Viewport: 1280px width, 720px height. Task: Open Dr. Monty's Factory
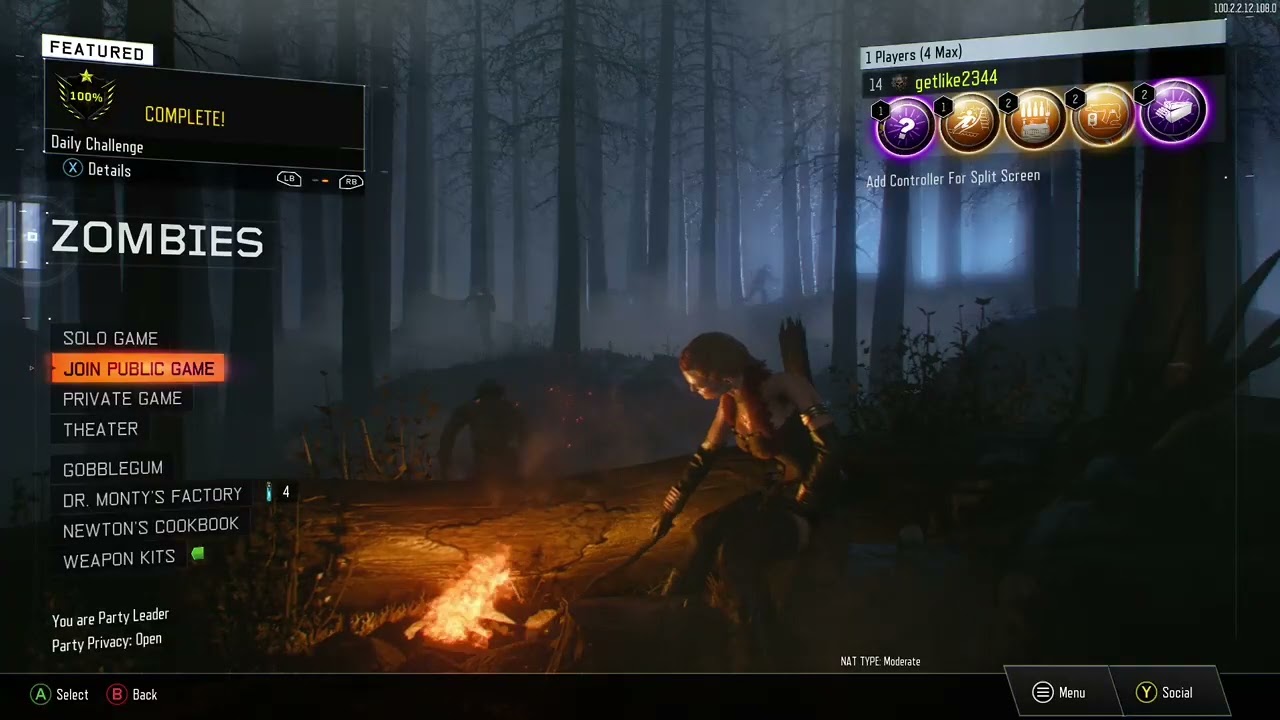(x=152, y=497)
